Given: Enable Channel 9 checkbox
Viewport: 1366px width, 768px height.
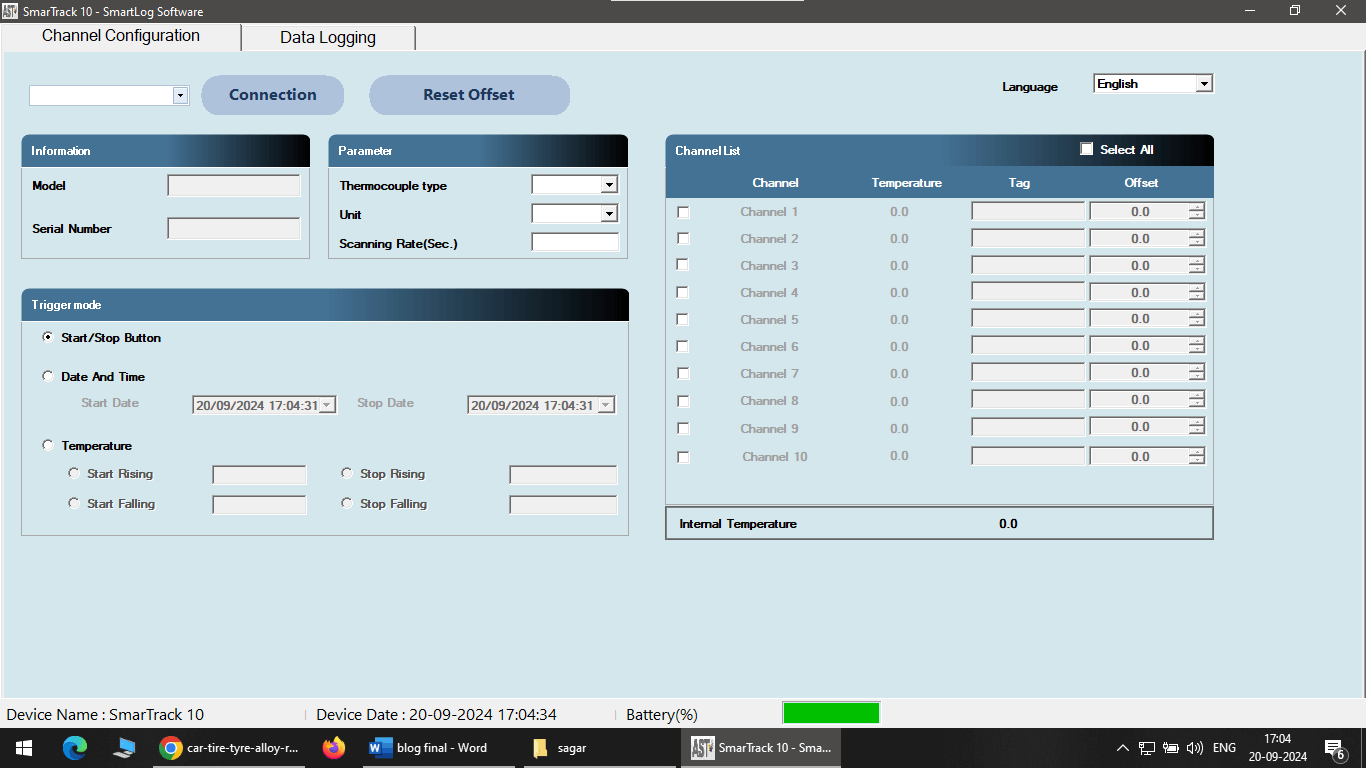Looking at the screenshot, I should click(683, 428).
